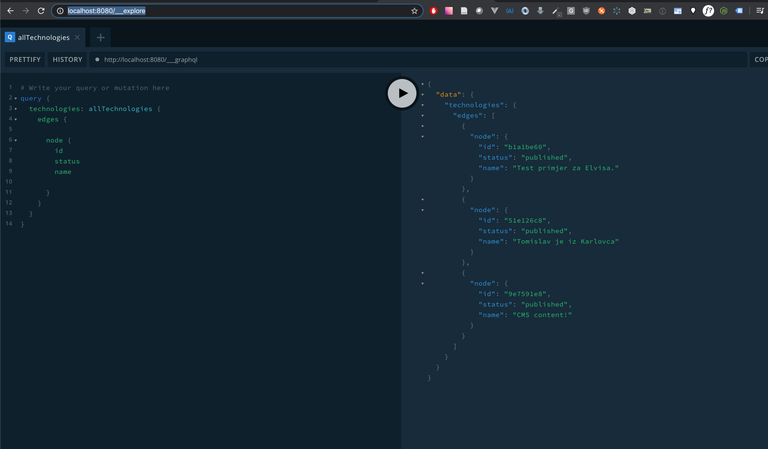Fold the technologies field on line 3

16,109
